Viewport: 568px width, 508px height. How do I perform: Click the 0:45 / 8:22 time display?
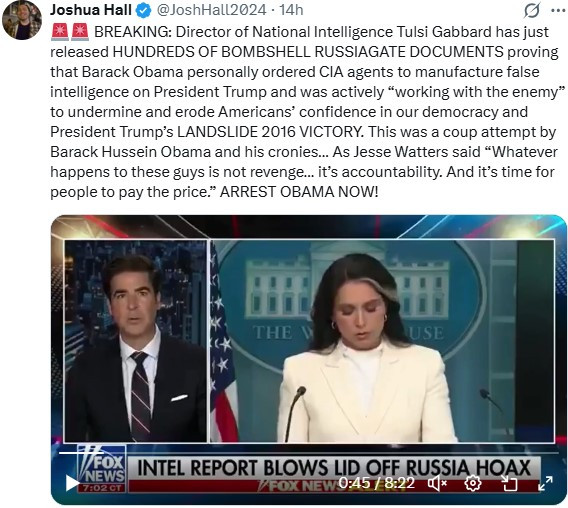click(377, 483)
